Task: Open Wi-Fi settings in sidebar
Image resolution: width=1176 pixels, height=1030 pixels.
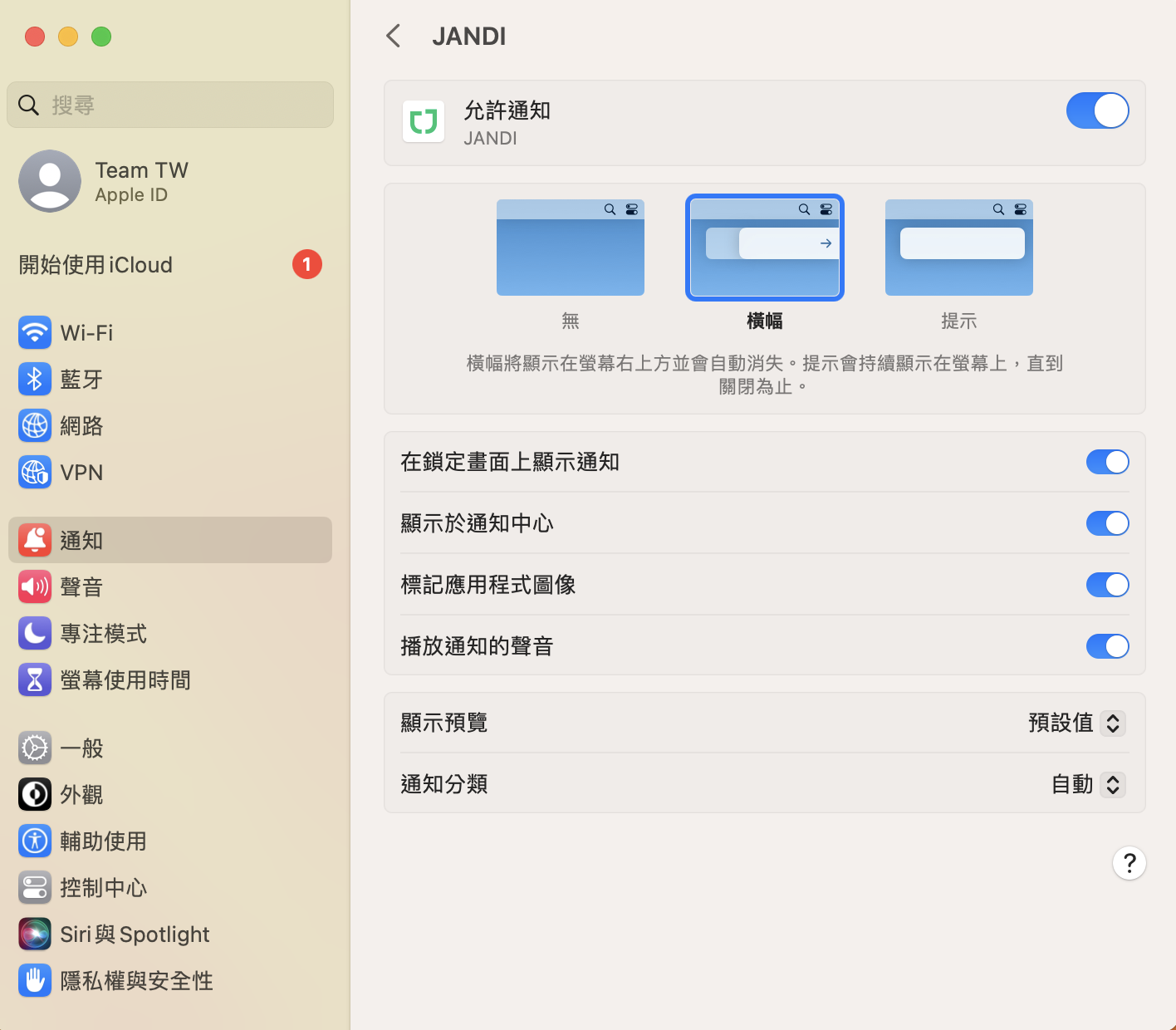Action: coord(170,333)
